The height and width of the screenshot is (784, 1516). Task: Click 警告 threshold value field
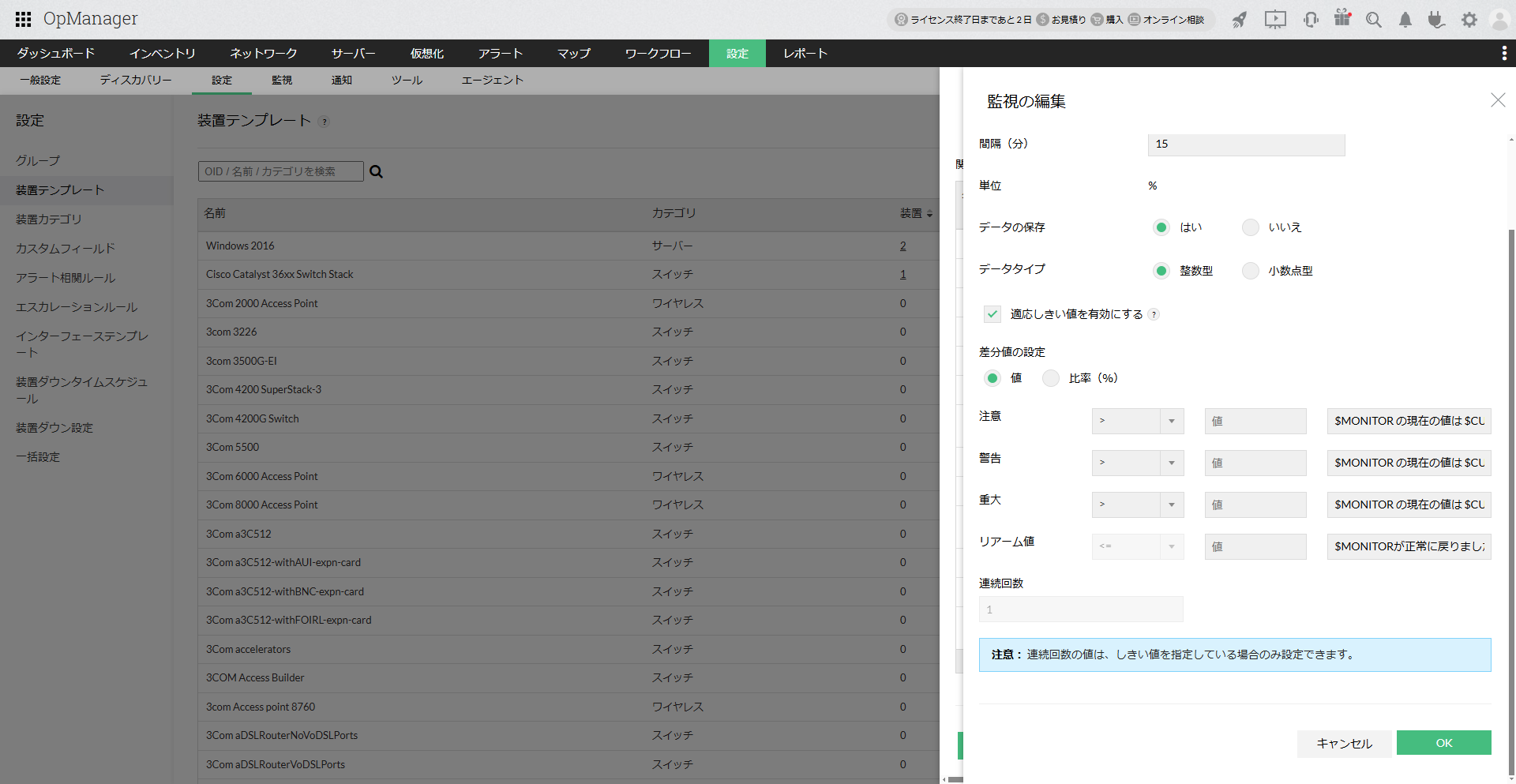point(1255,463)
